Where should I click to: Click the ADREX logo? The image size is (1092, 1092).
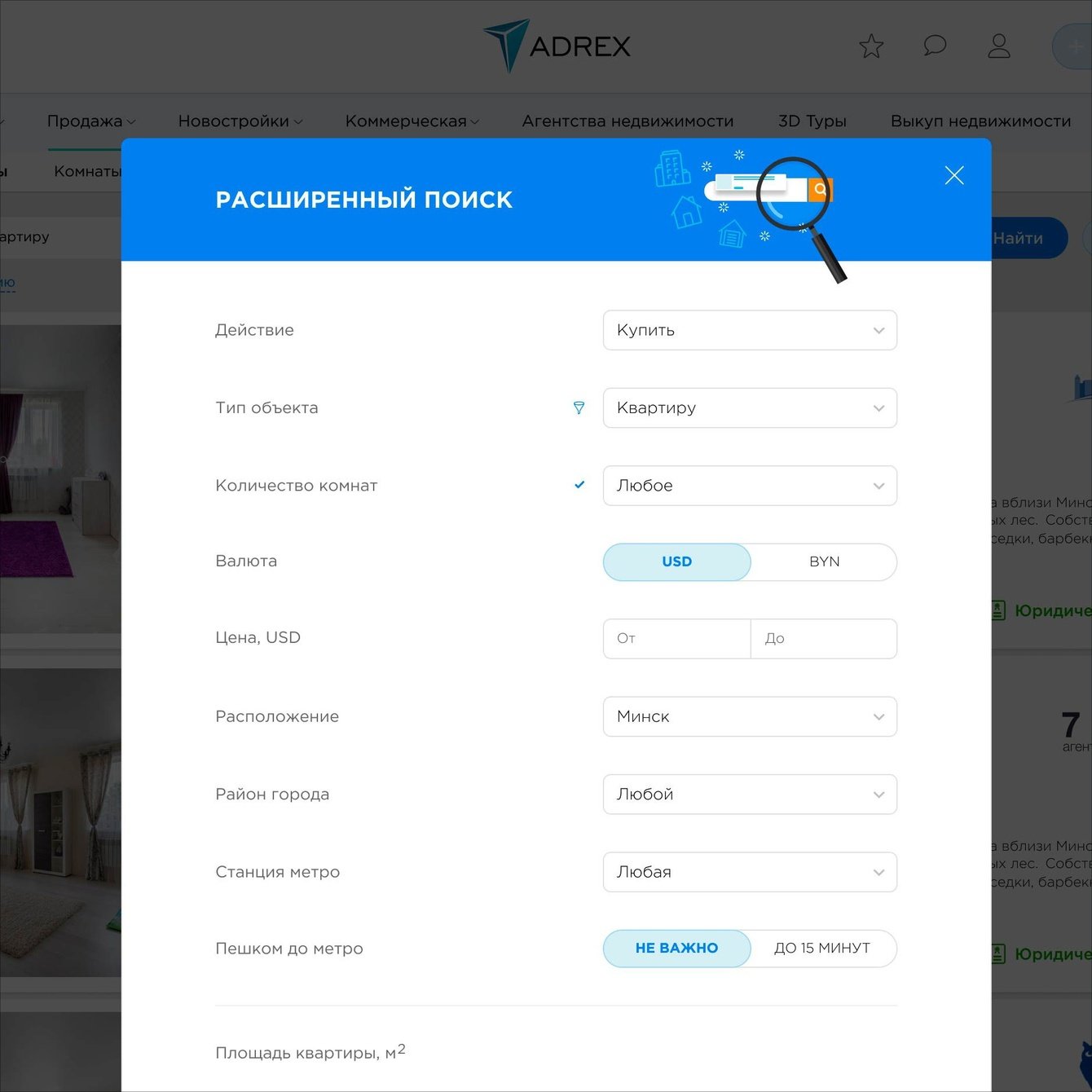point(557,46)
